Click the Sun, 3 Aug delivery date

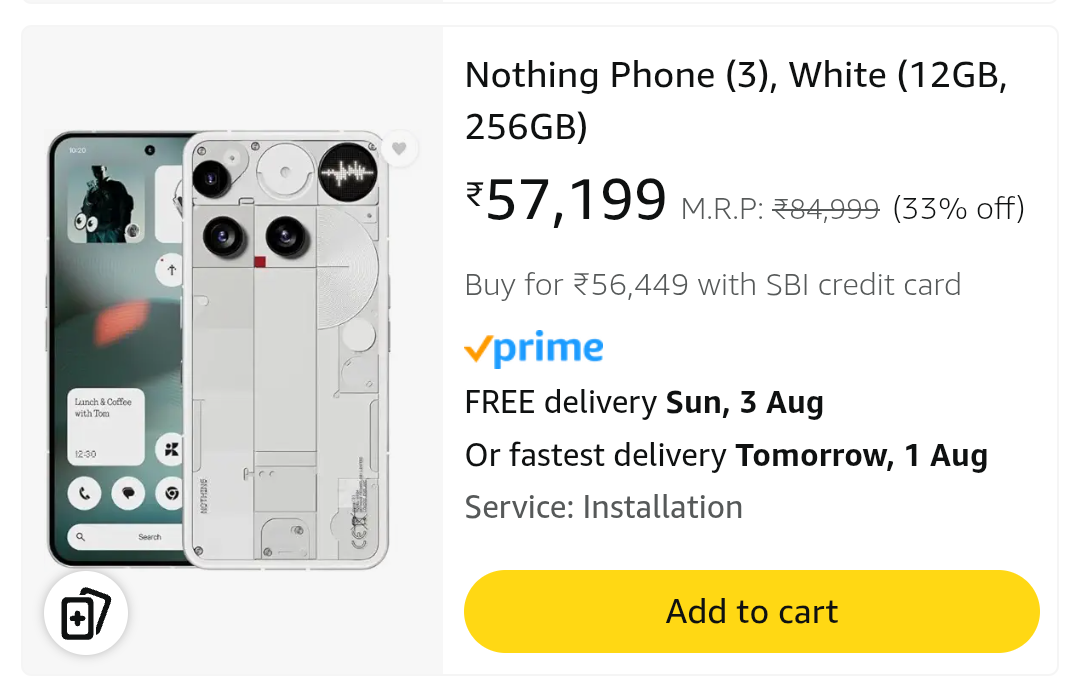click(745, 403)
